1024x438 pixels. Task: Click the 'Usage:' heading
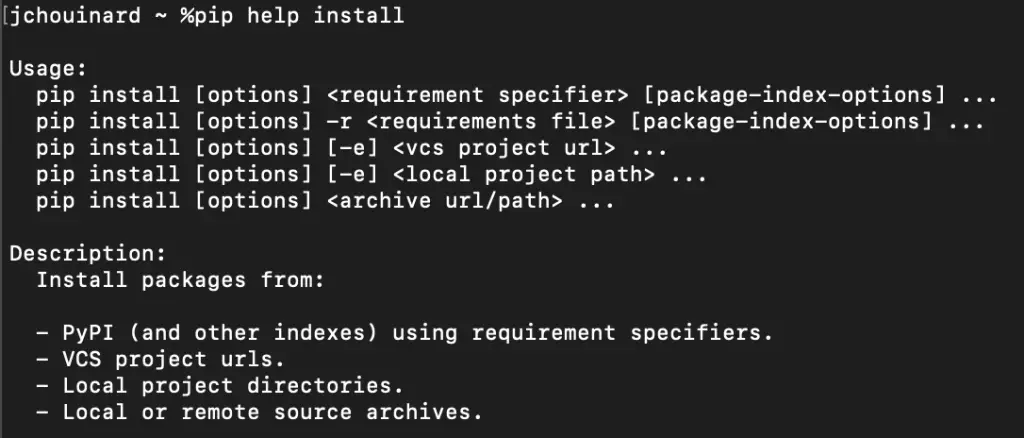coord(48,69)
